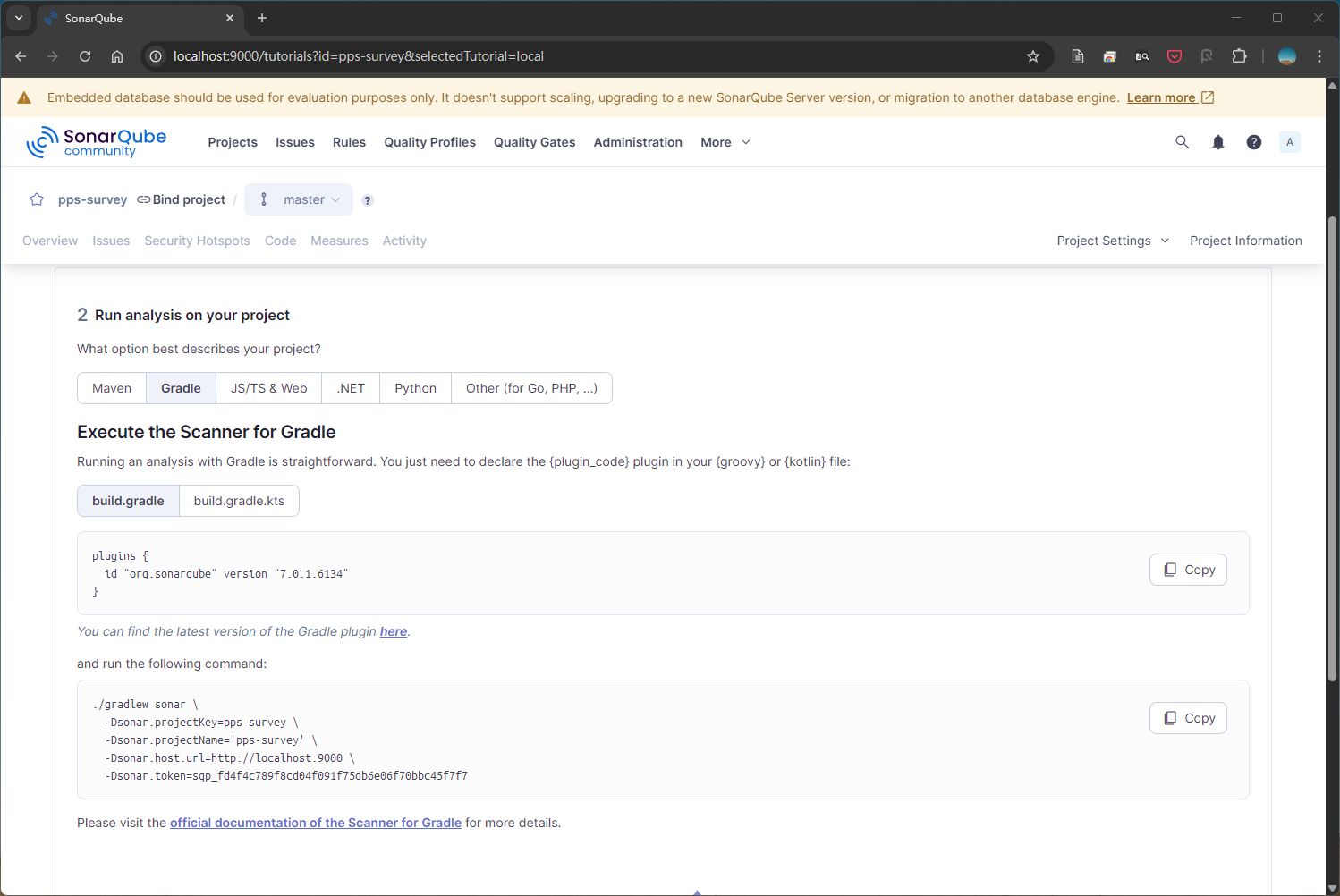Expand the More menu in the navigation
Image resolution: width=1340 pixels, height=896 pixels.
pos(725,142)
